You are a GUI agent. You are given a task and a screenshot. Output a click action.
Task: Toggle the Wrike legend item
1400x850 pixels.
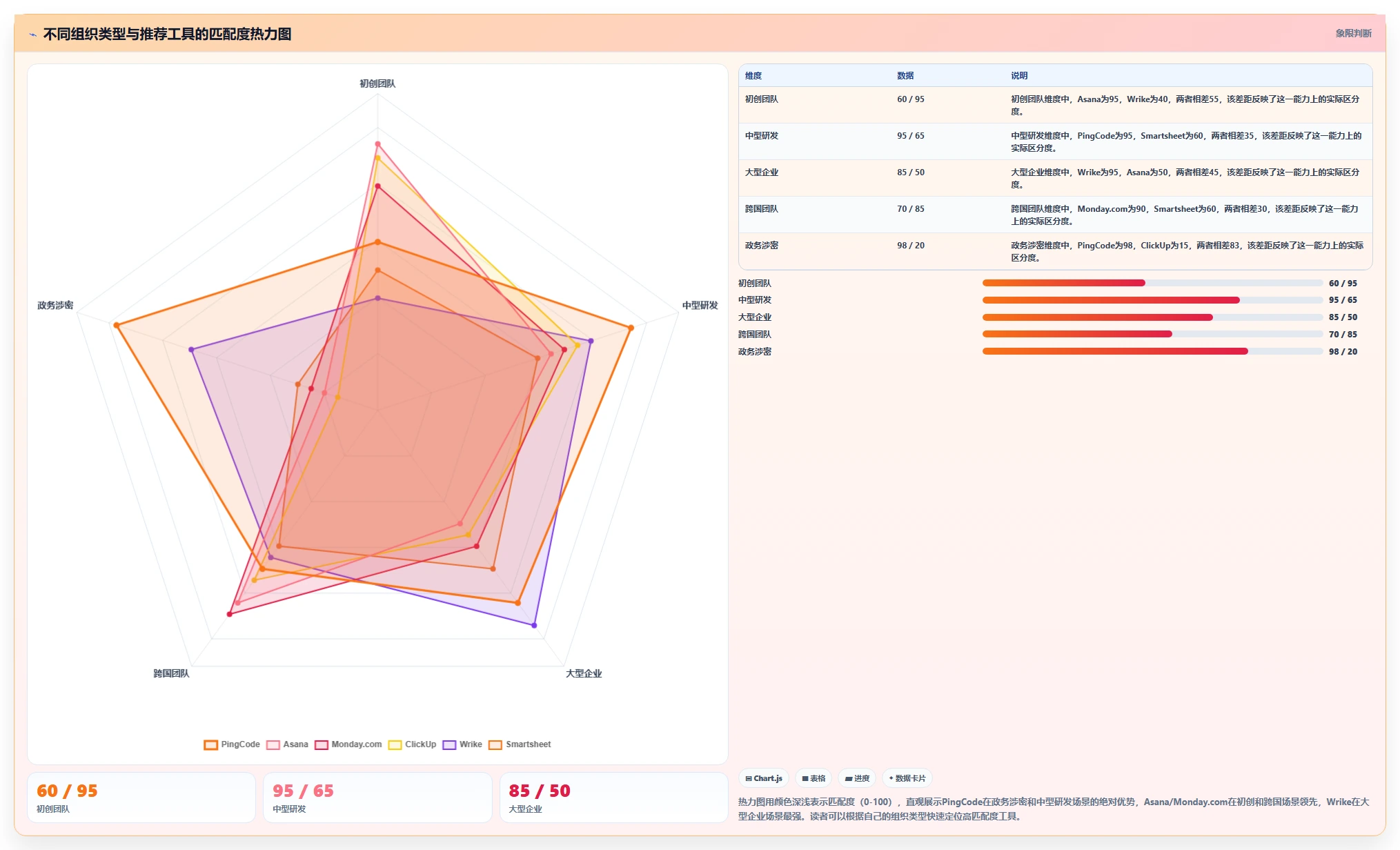click(x=462, y=744)
